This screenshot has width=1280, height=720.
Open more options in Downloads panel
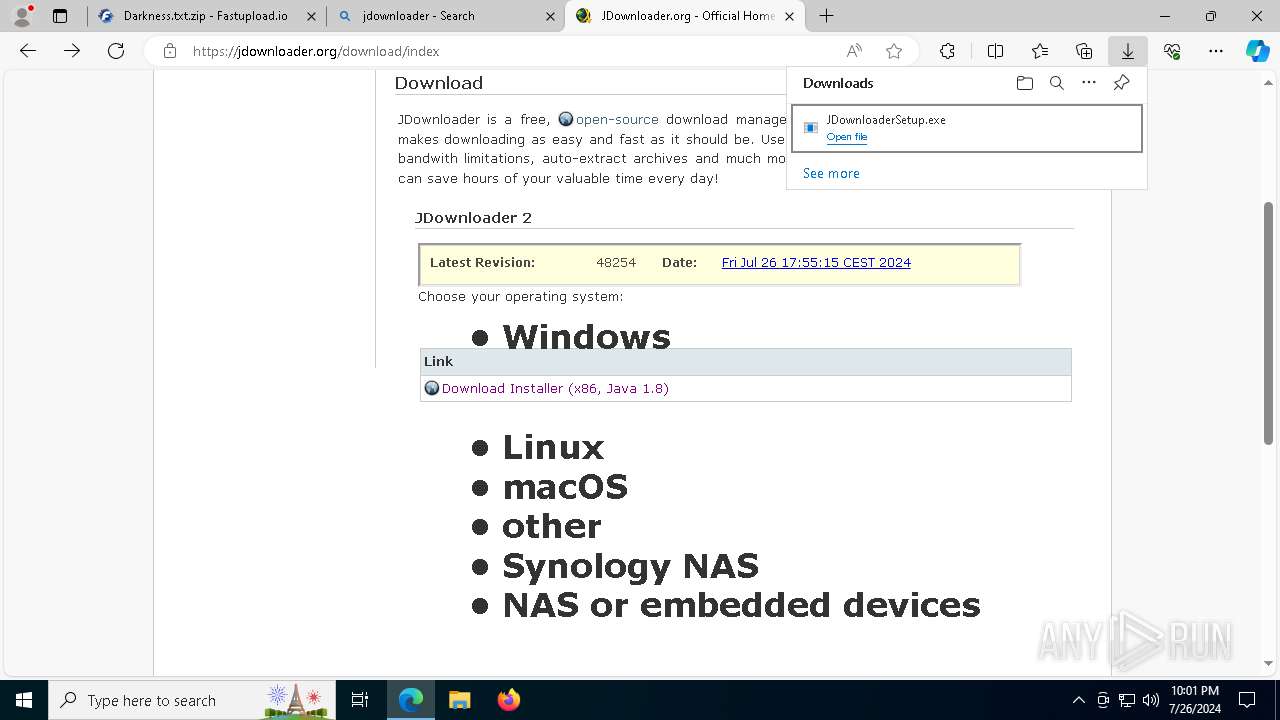click(x=1089, y=83)
